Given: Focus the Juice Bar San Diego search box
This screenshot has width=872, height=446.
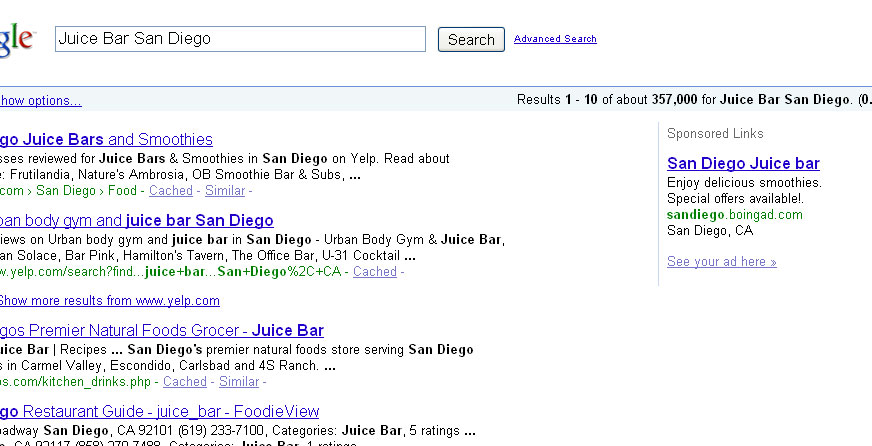Looking at the screenshot, I should (240, 39).
